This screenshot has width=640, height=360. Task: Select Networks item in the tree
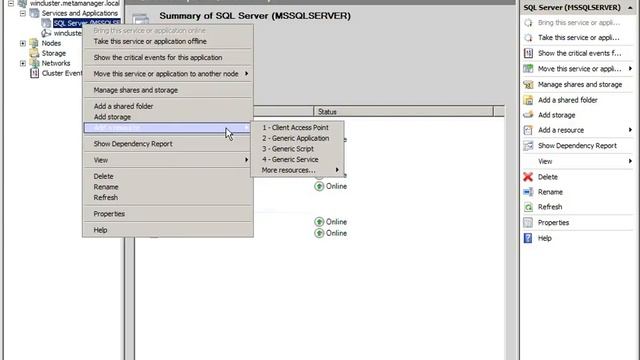tap(56, 63)
